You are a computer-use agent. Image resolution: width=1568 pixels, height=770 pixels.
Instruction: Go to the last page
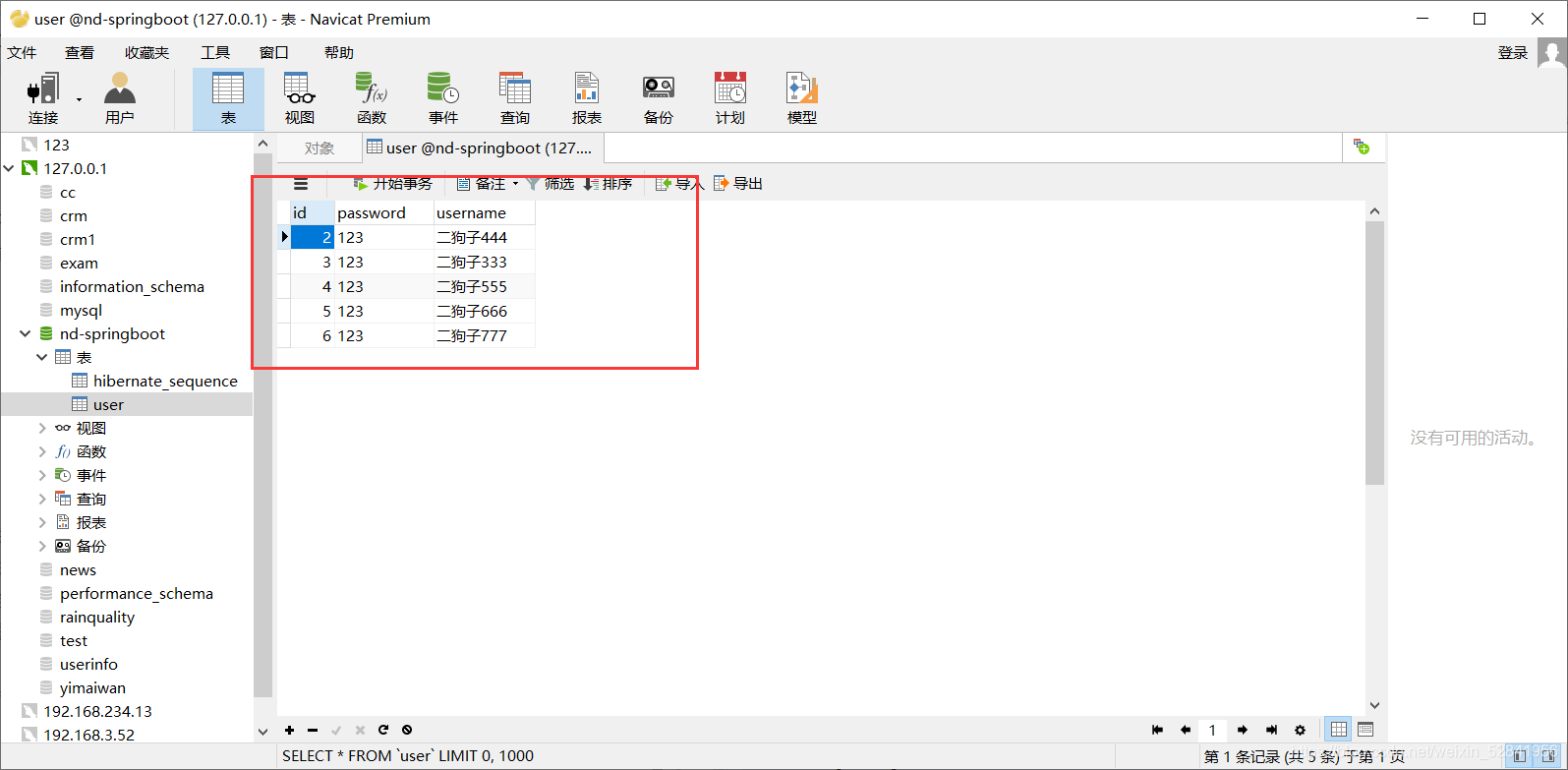click(1271, 730)
